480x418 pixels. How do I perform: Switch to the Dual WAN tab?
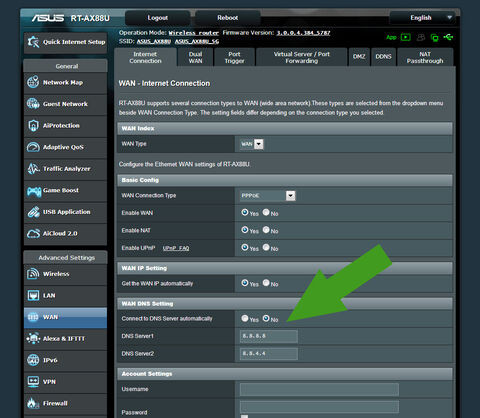click(x=195, y=57)
